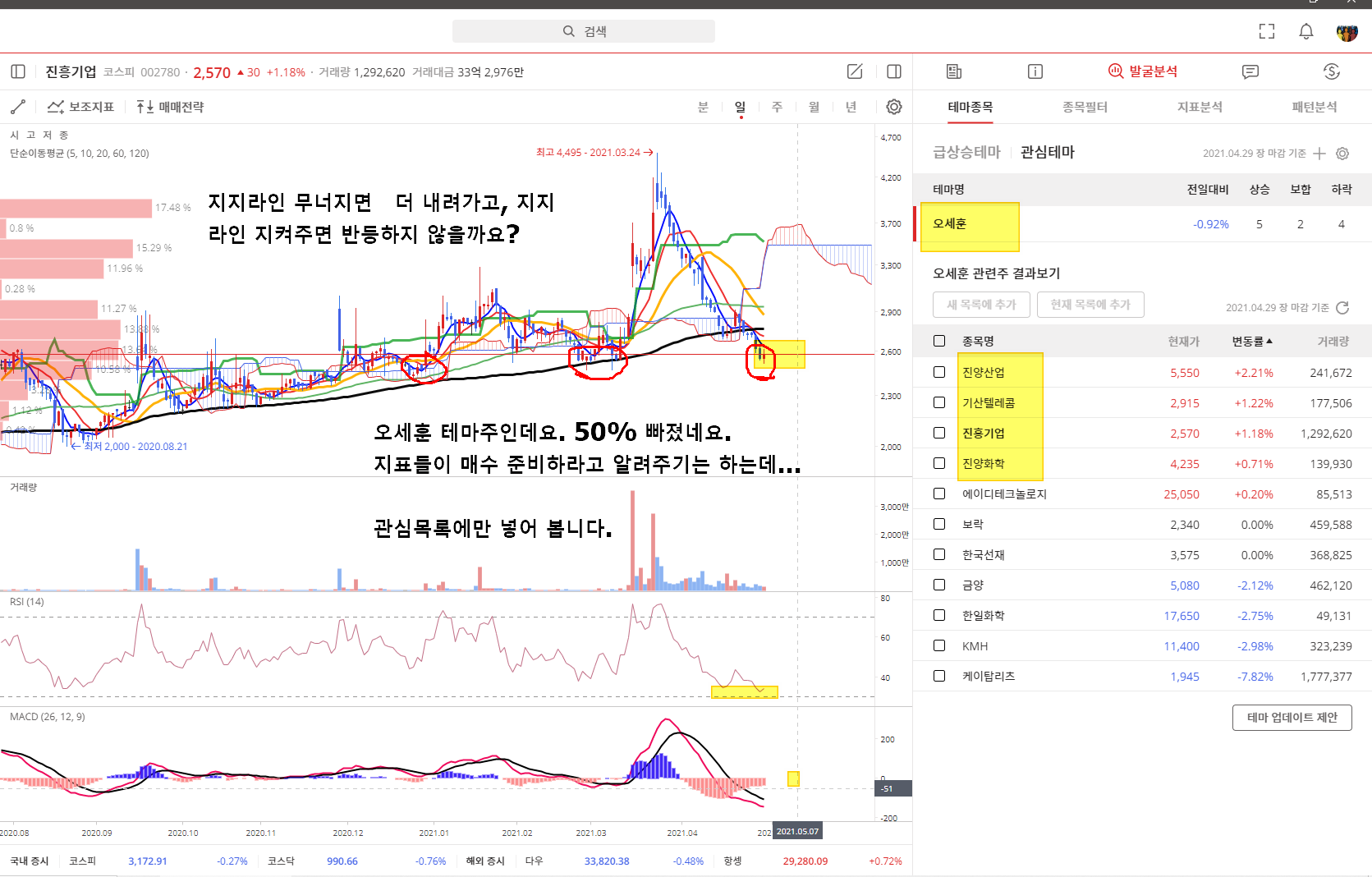
Task: Select the drawing line tool
Action: pyautogui.click(x=18, y=107)
